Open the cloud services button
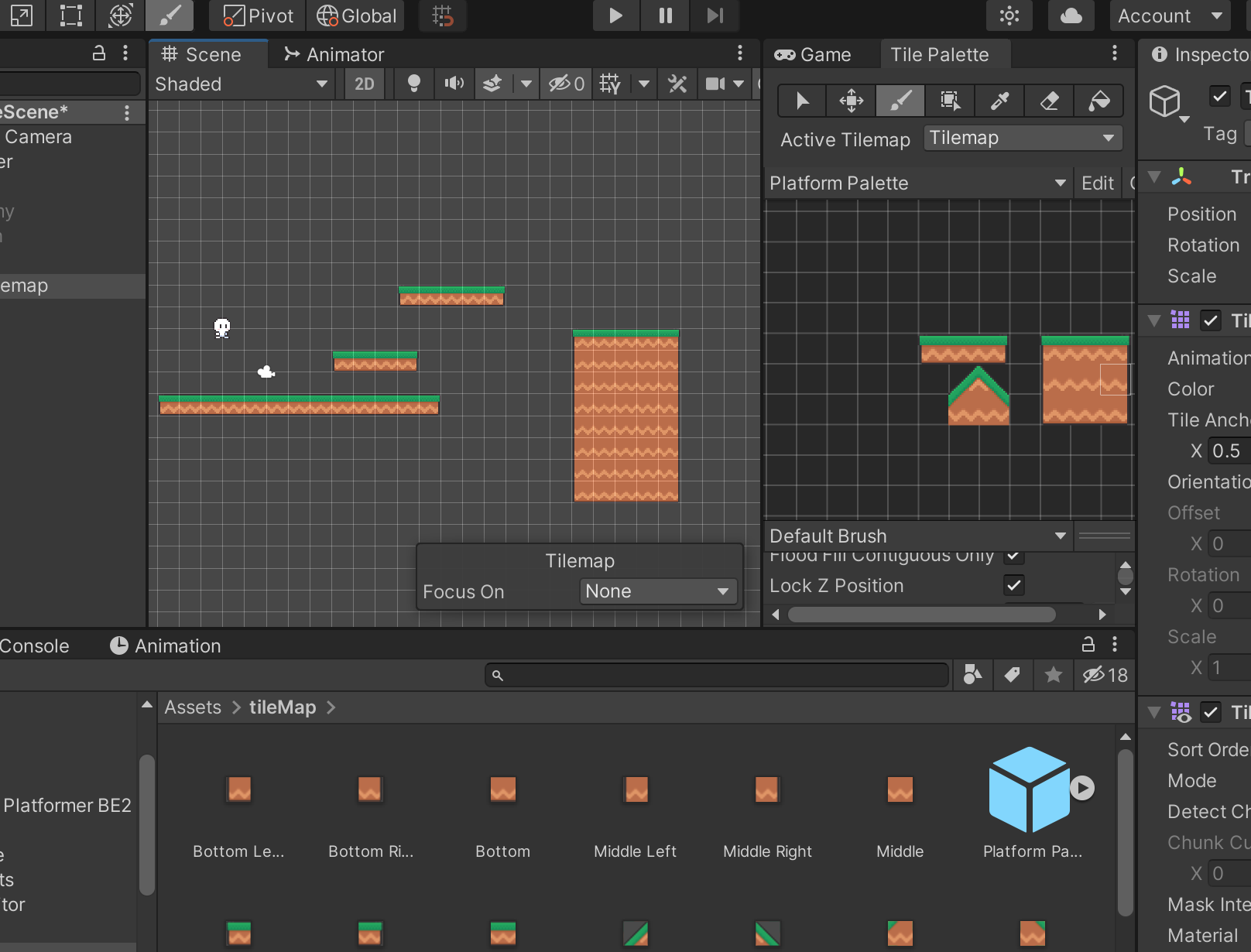Viewport: 1251px width, 952px height. tap(1071, 16)
